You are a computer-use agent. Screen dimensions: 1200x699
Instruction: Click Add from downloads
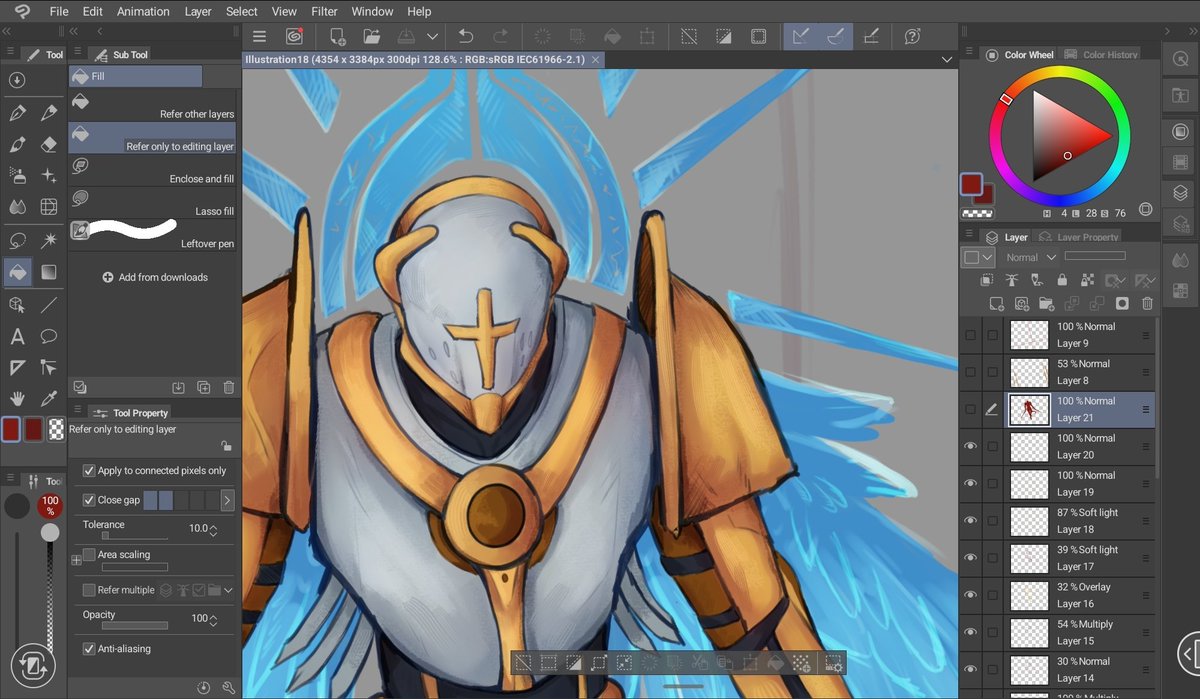[x=154, y=277]
